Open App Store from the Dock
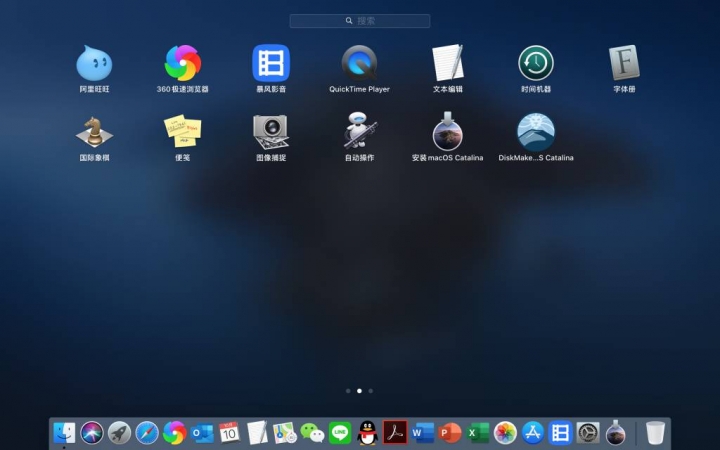This screenshot has height=450, width=720. tap(533, 433)
